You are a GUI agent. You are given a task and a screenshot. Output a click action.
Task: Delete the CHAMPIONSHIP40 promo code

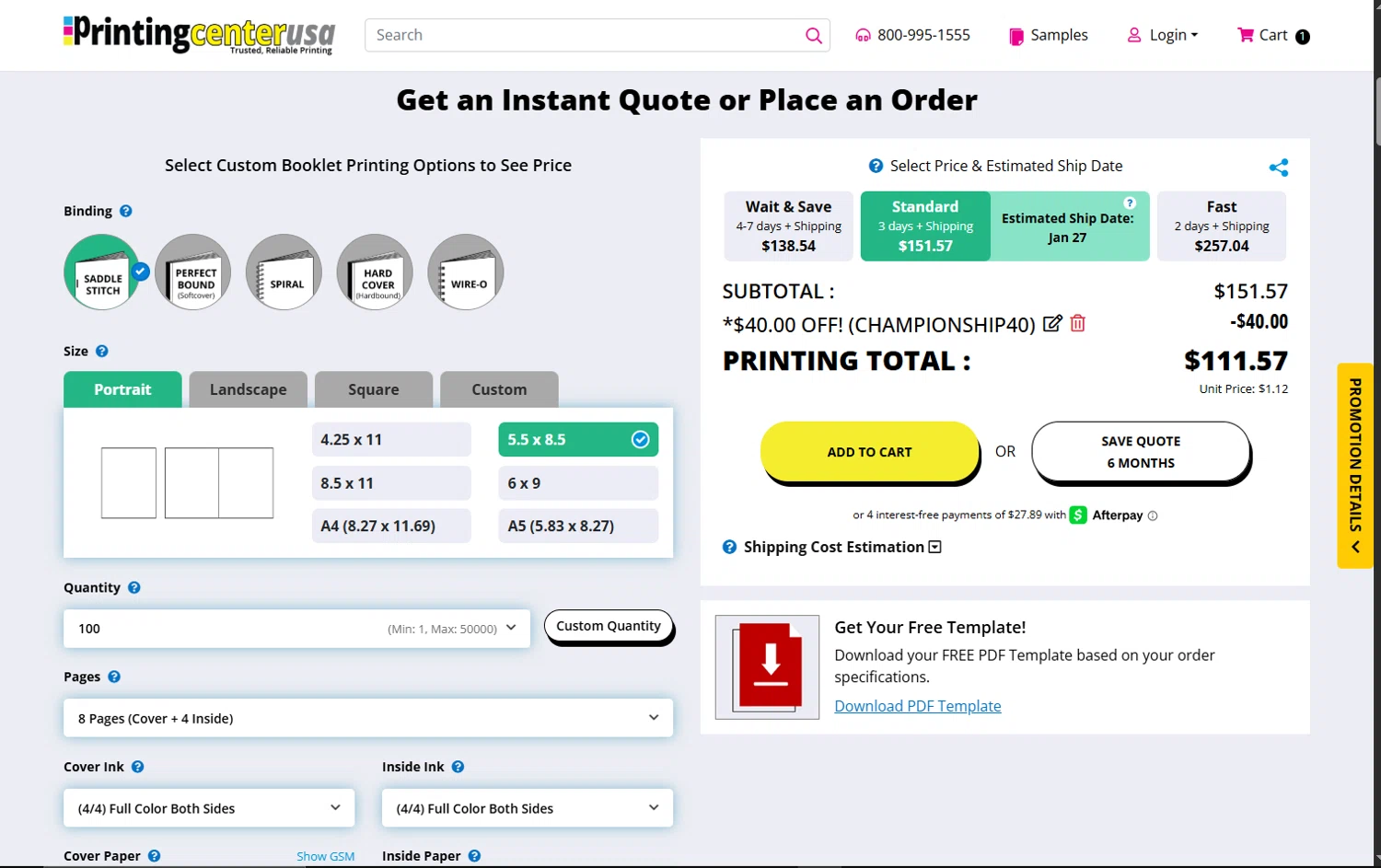[x=1078, y=323]
